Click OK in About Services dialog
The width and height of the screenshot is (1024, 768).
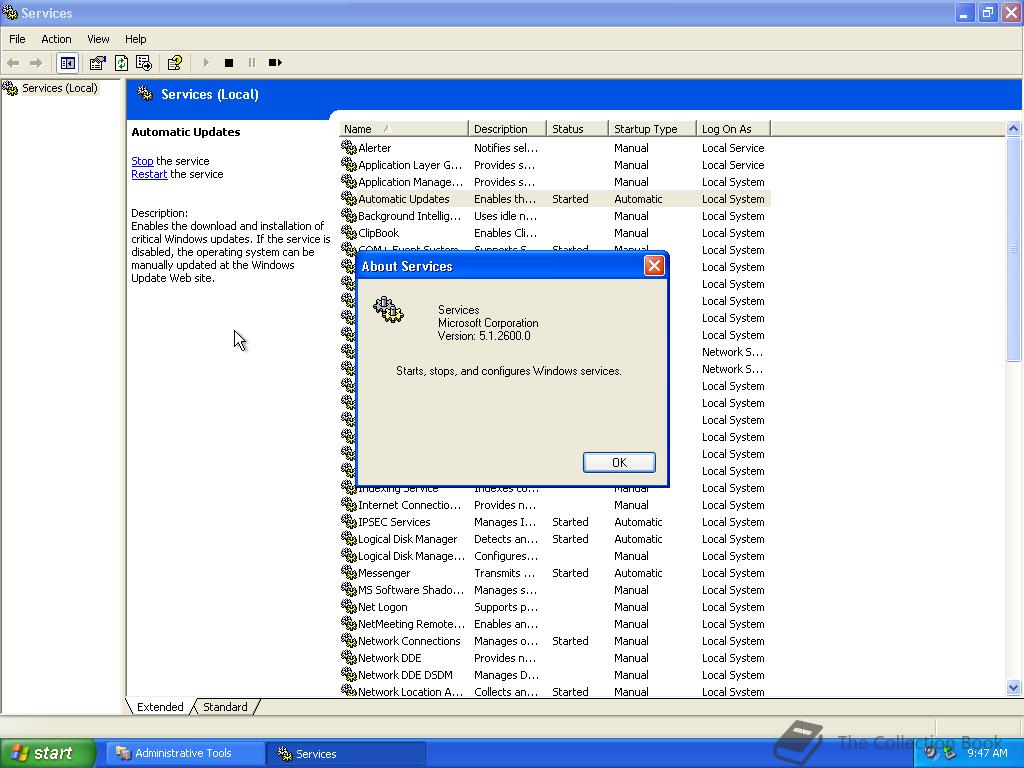(x=619, y=462)
